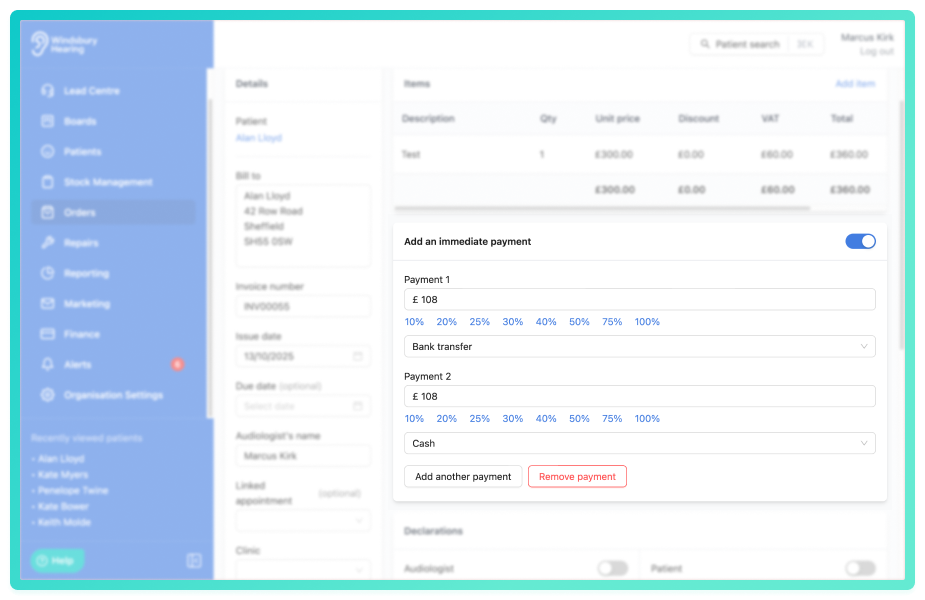Open the Alan Lloyd patient link
925x600 pixels.
pyautogui.click(x=258, y=137)
